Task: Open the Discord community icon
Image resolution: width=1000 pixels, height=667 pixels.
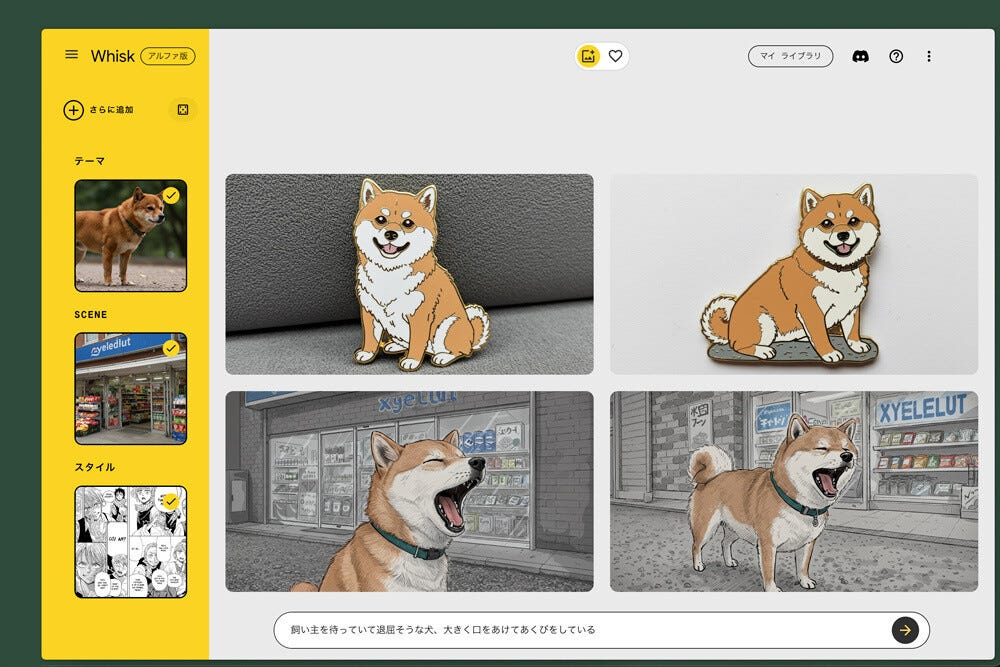Action: click(861, 56)
